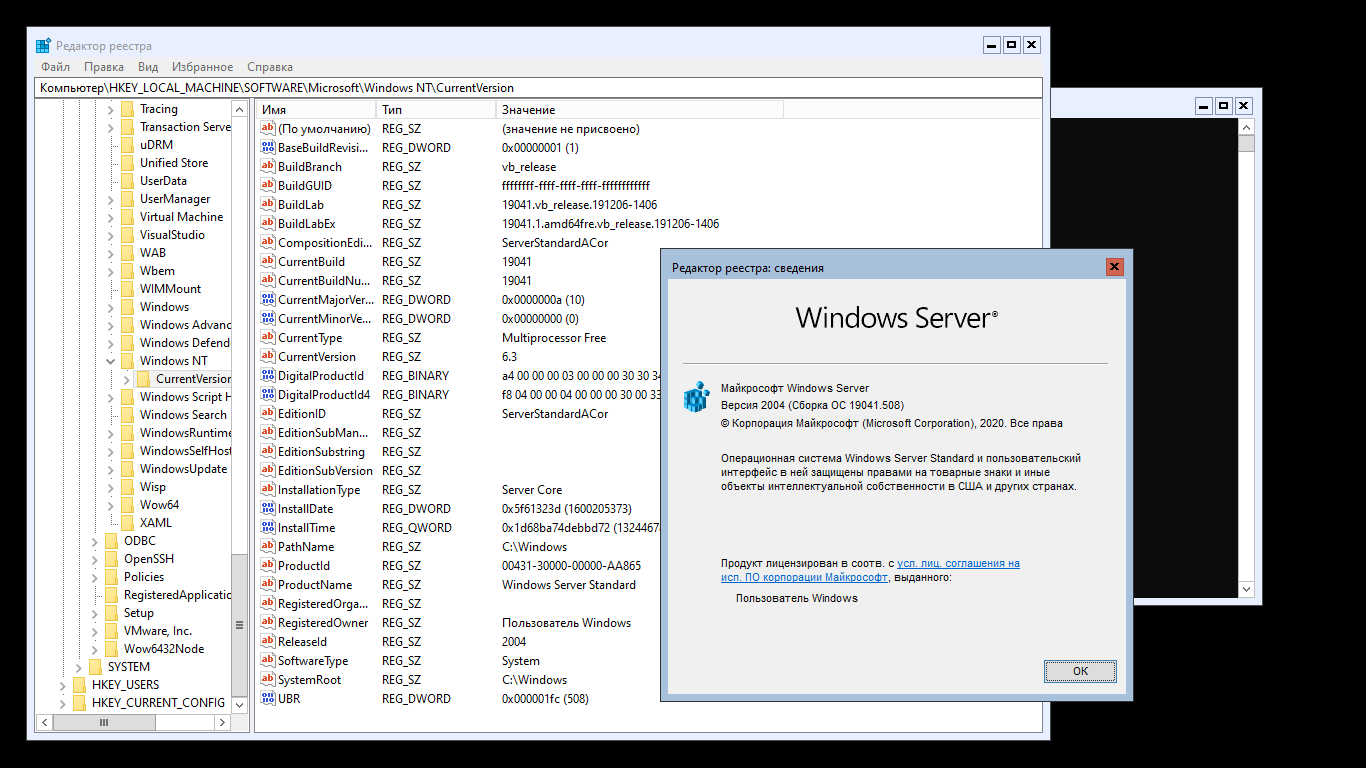The height and width of the screenshot is (768, 1366).
Task: Click the value '19041.vb_release.191206-1406'
Action: point(579,205)
